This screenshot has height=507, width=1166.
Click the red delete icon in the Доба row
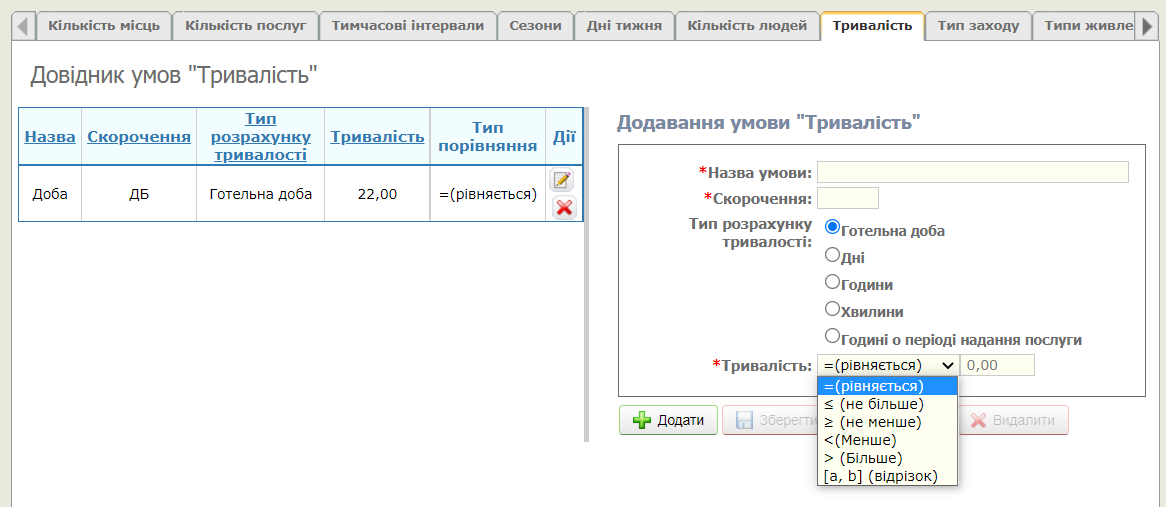[563, 207]
